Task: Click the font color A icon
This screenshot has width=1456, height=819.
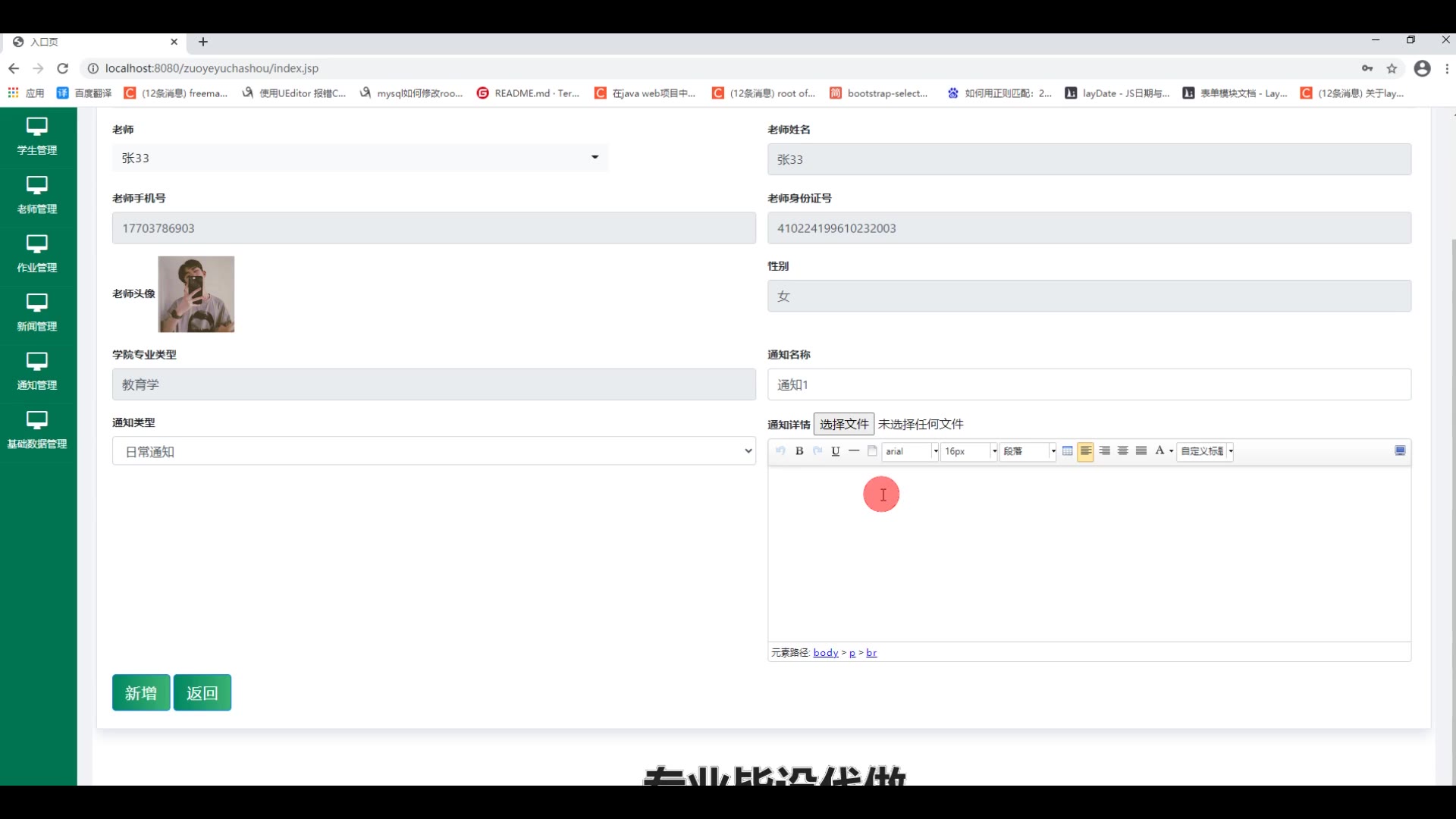Action: point(1159,451)
